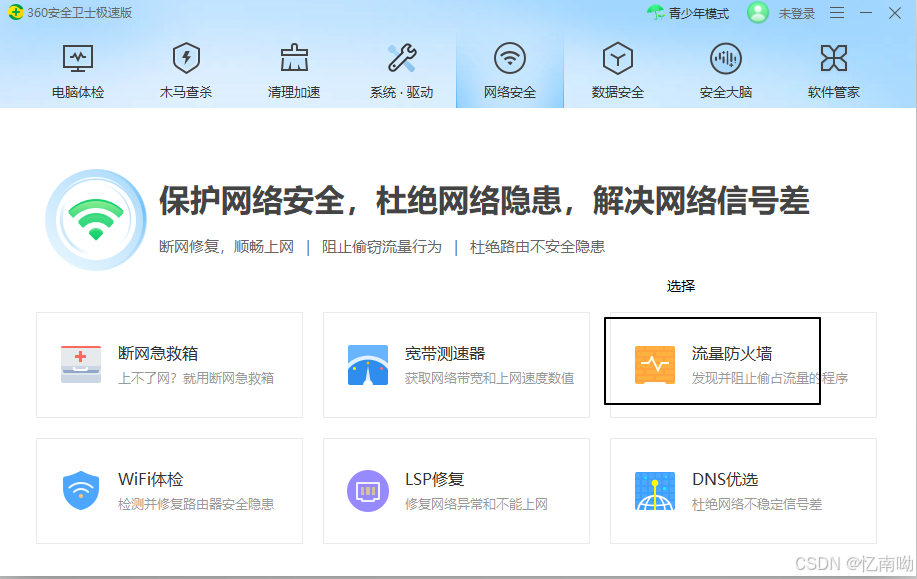This screenshot has height=579, width=917.
Task: Close the 360安全卫士 window
Action: point(895,13)
